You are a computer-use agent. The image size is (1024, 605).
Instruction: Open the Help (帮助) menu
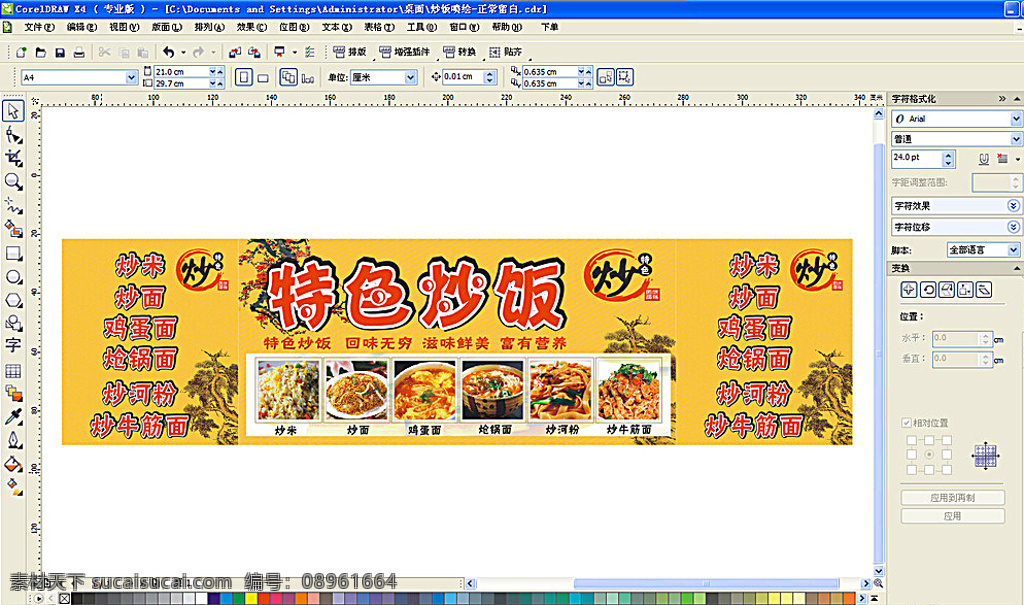pos(507,27)
